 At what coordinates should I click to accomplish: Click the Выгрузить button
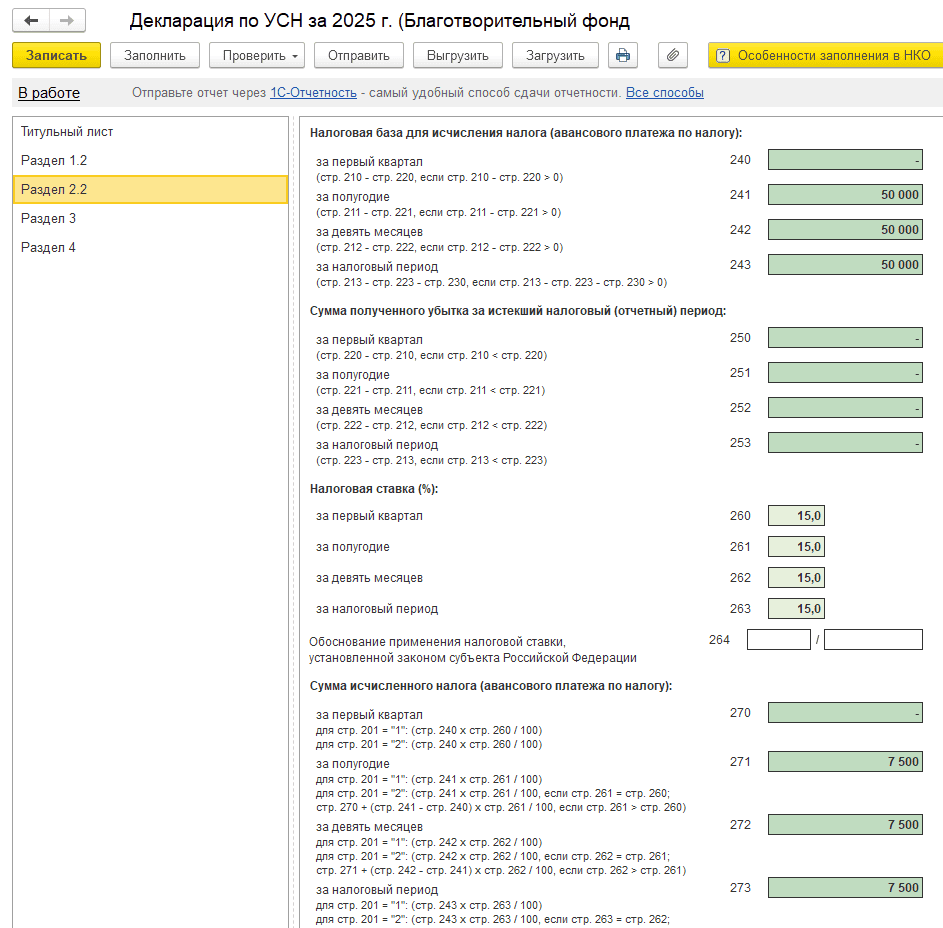(x=457, y=55)
